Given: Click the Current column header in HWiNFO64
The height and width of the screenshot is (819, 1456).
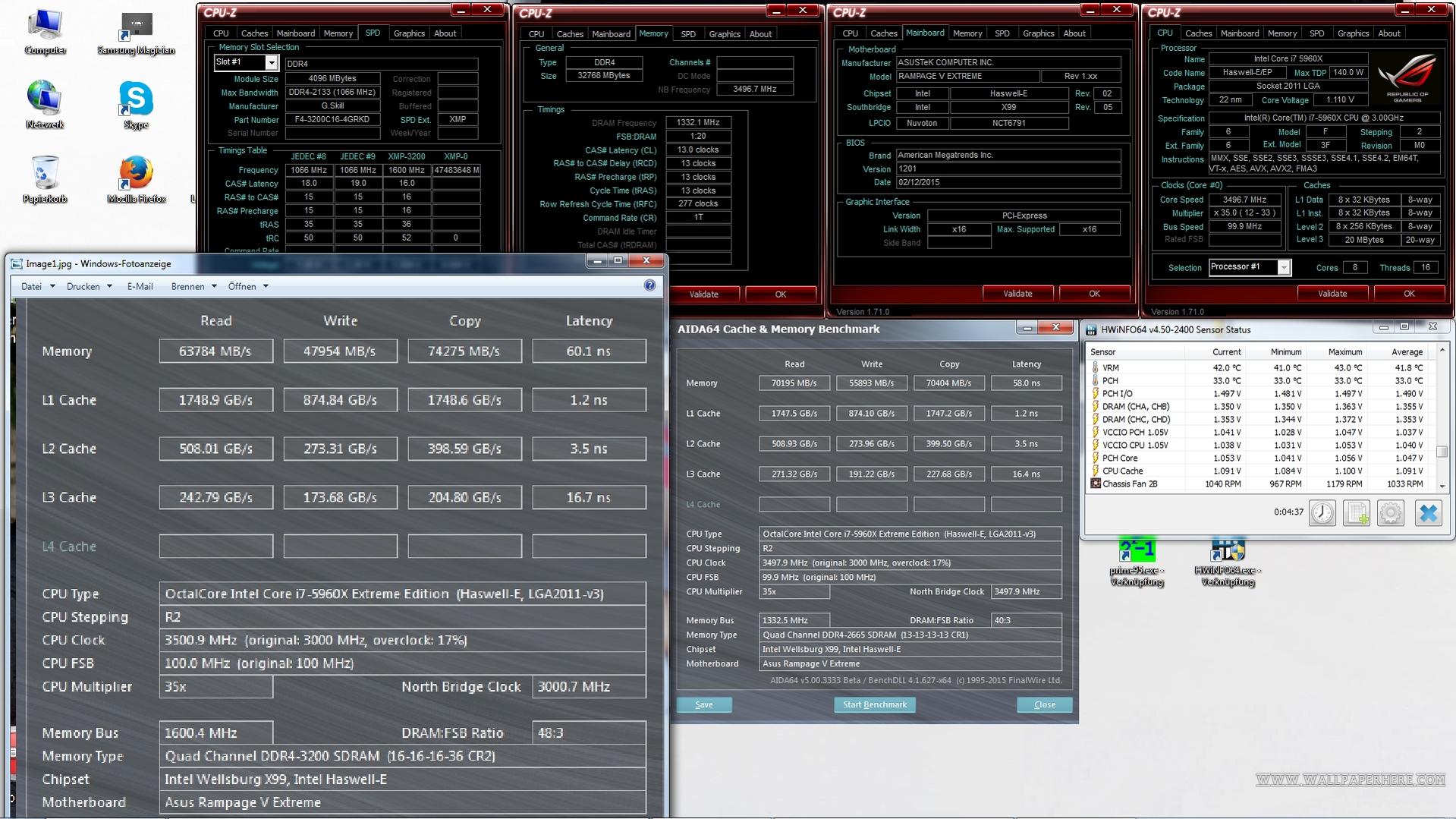Looking at the screenshot, I should pos(1215,351).
